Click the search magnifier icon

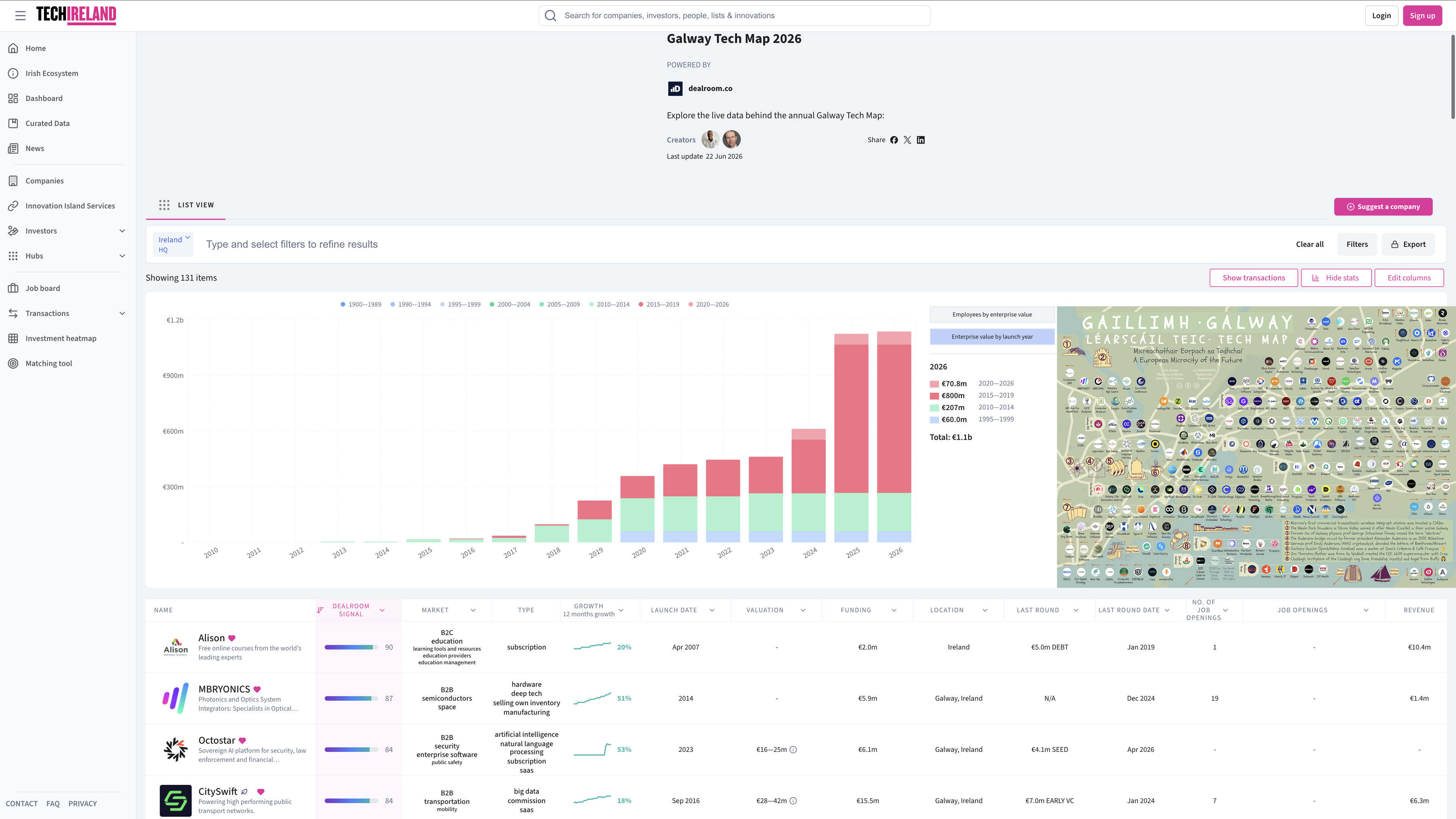point(550,16)
